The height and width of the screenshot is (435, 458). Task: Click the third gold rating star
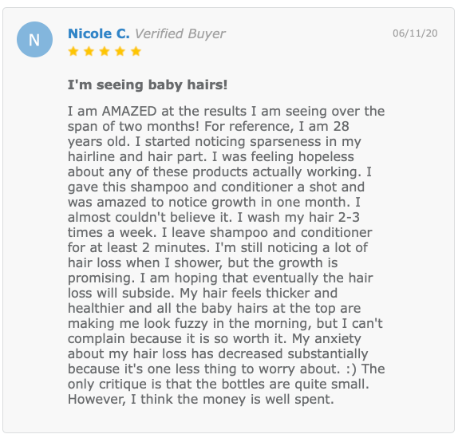(x=104, y=51)
